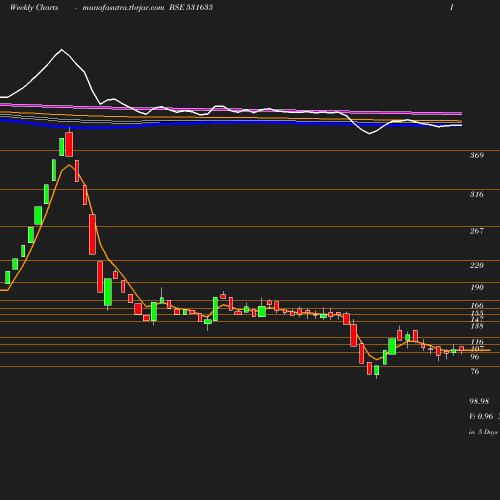Click the 220 price level label
The image size is (500, 500).
477,265
